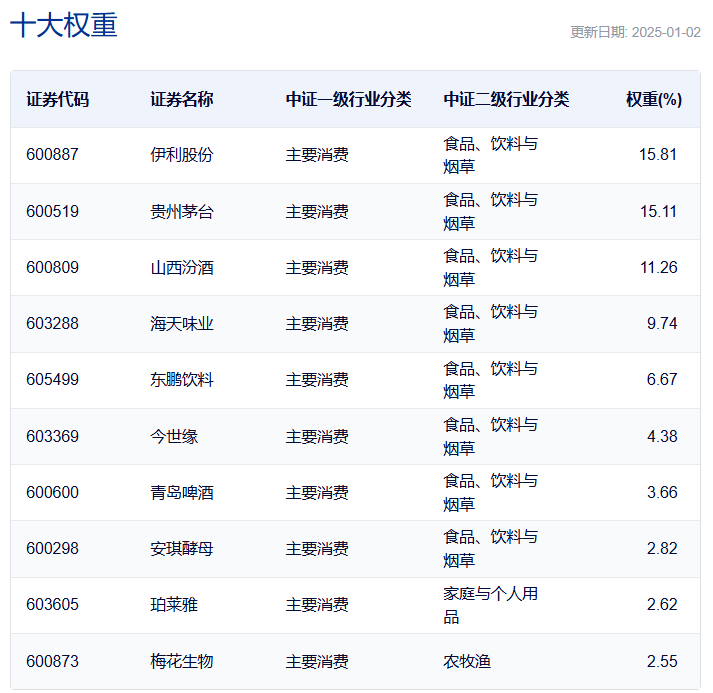Click the 十大权重 heading
The image size is (713, 693).
coord(64,25)
